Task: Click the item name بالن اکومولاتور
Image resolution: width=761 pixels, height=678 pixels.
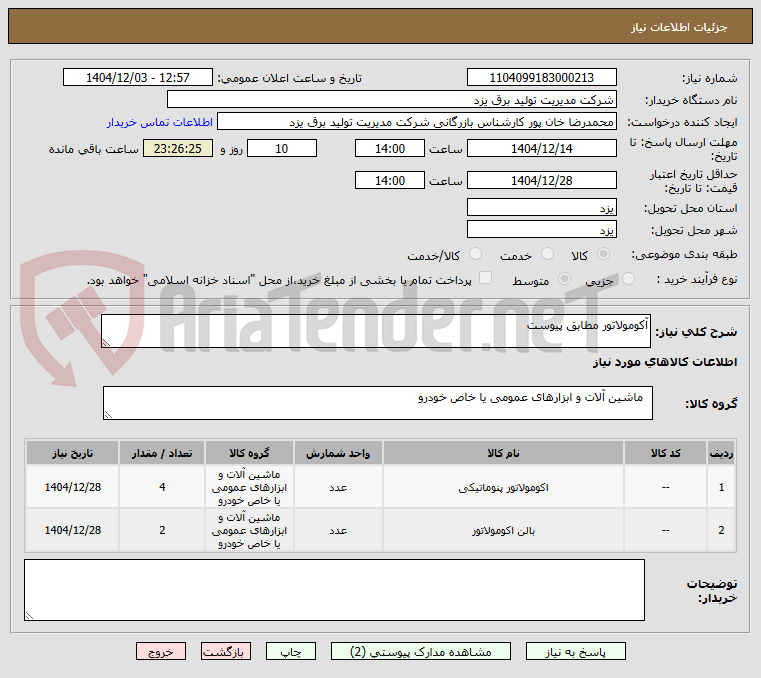Action: pos(503,531)
